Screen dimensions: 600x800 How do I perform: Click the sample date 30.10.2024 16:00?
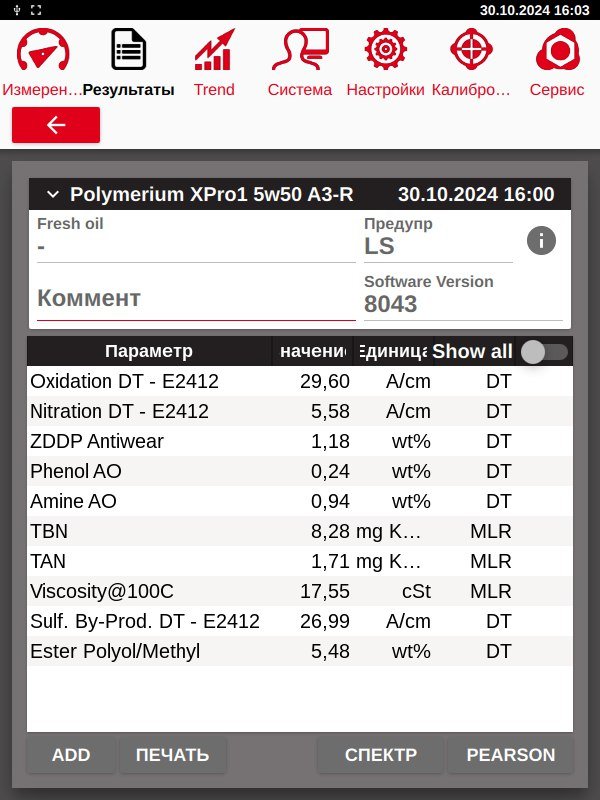coord(476,194)
